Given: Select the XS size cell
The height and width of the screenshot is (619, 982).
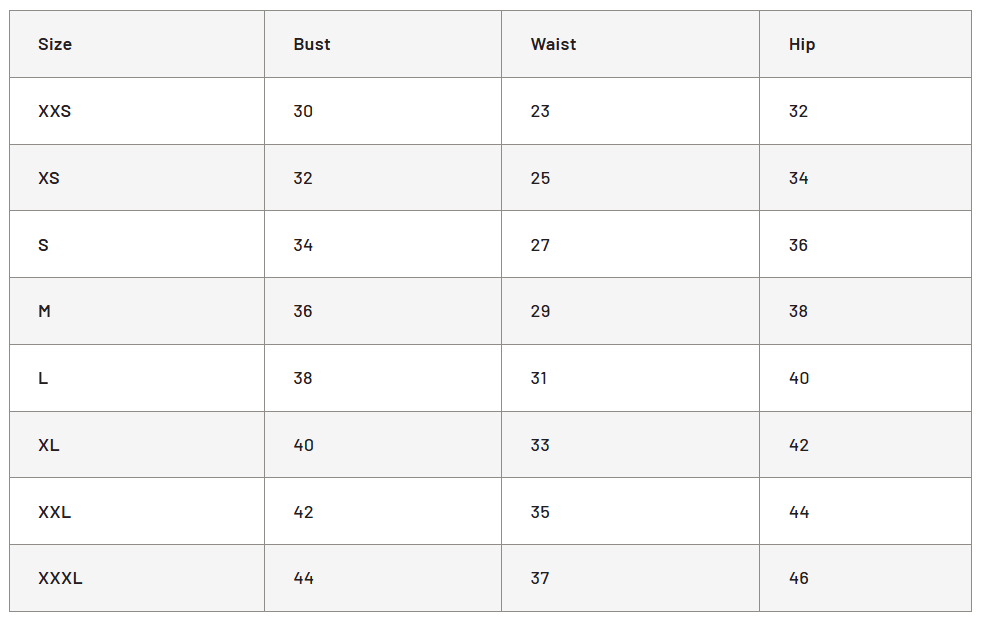Looking at the screenshot, I should [137, 178].
